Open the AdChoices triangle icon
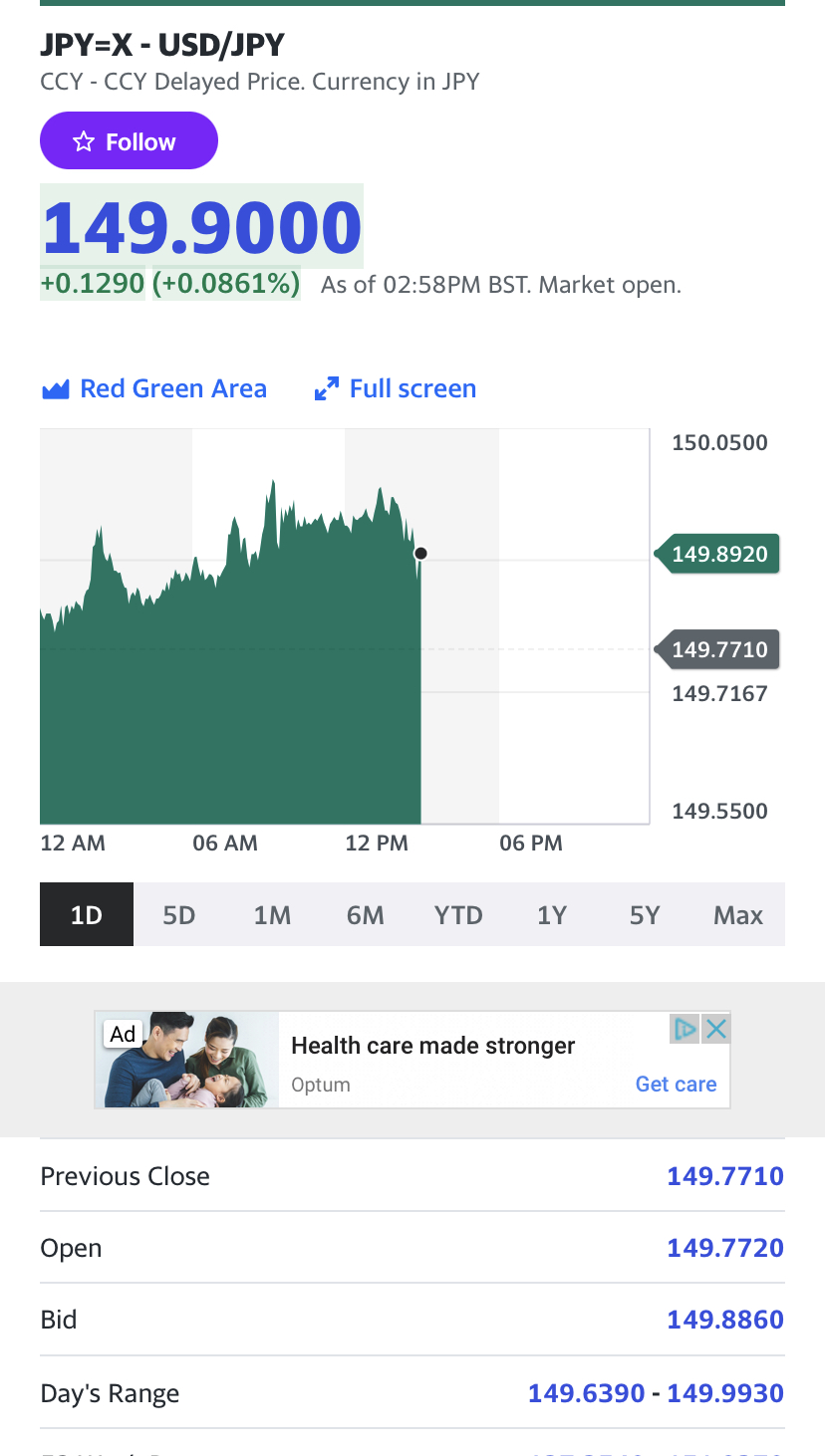 coord(685,1029)
